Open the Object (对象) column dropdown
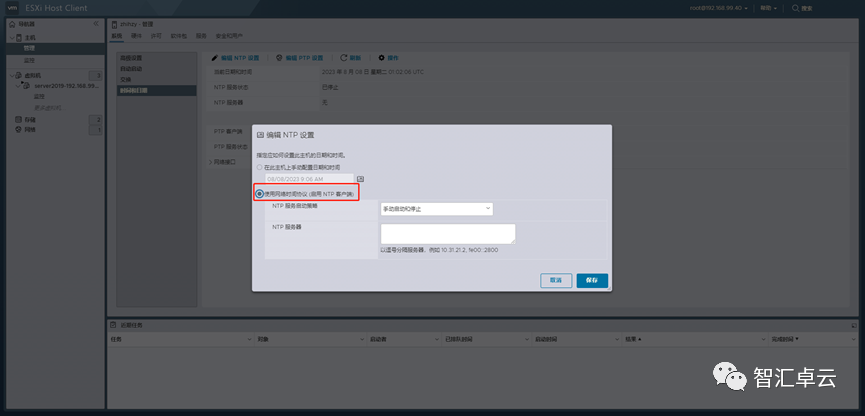The width and height of the screenshot is (865, 416). [x=361, y=339]
